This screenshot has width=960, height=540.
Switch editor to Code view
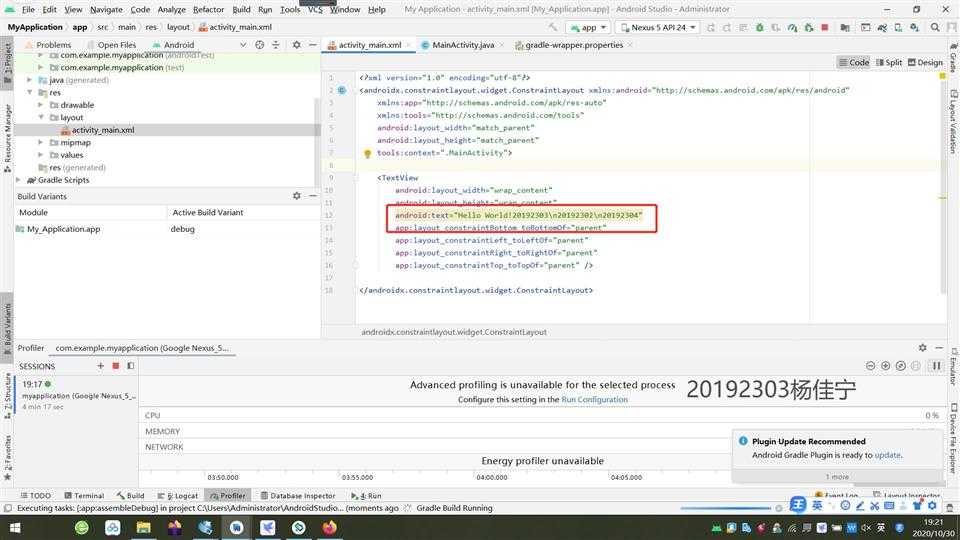click(x=853, y=62)
